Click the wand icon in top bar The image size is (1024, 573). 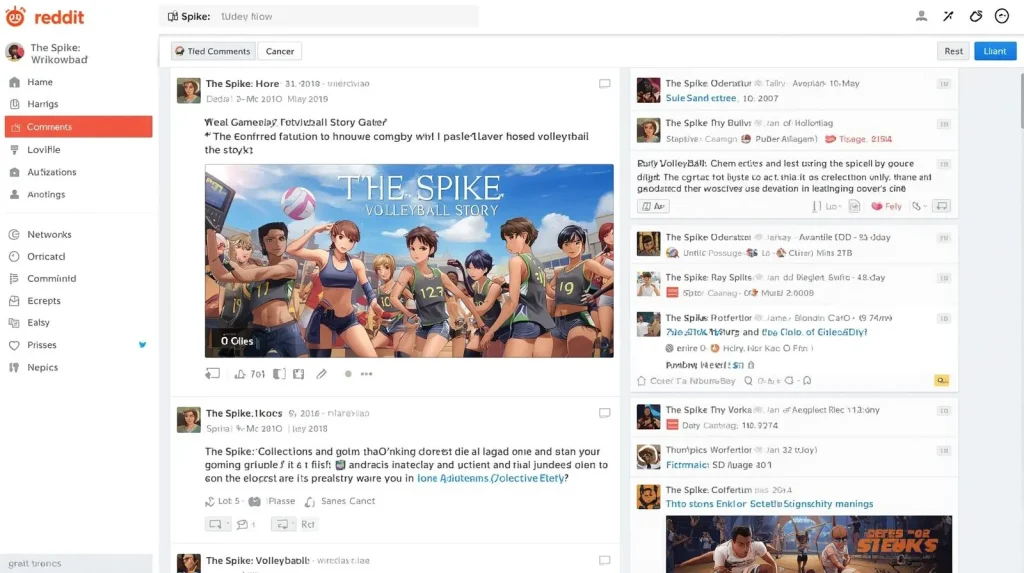(x=948, y=16)
